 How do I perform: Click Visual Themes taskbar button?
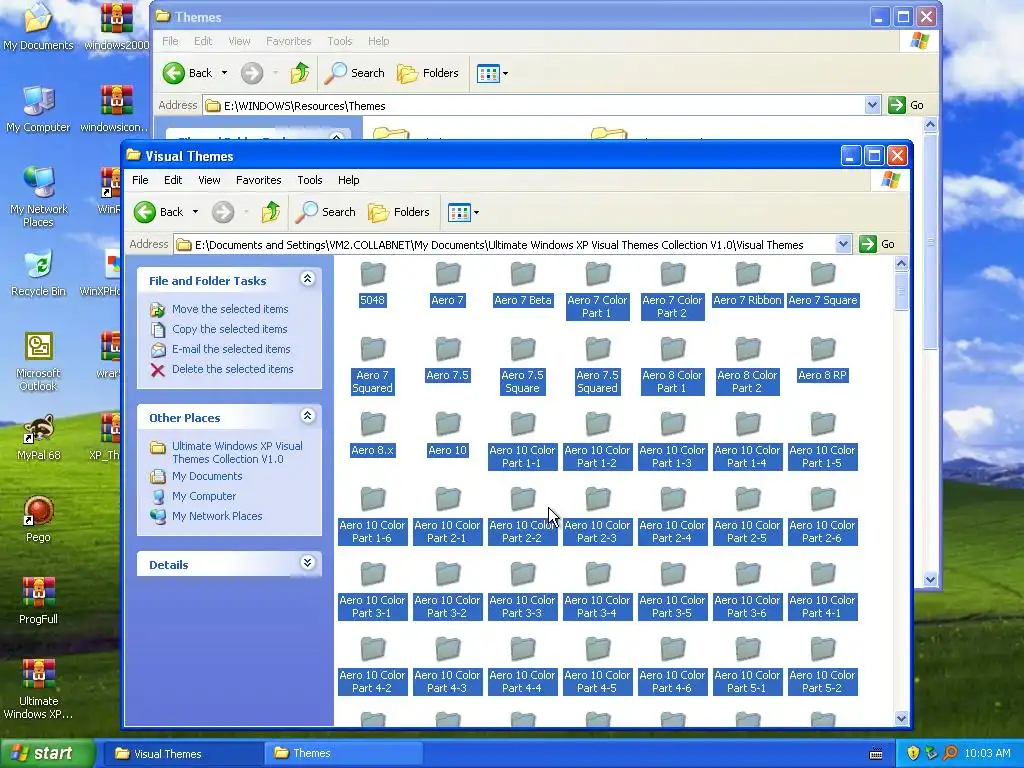coord(185,754)
